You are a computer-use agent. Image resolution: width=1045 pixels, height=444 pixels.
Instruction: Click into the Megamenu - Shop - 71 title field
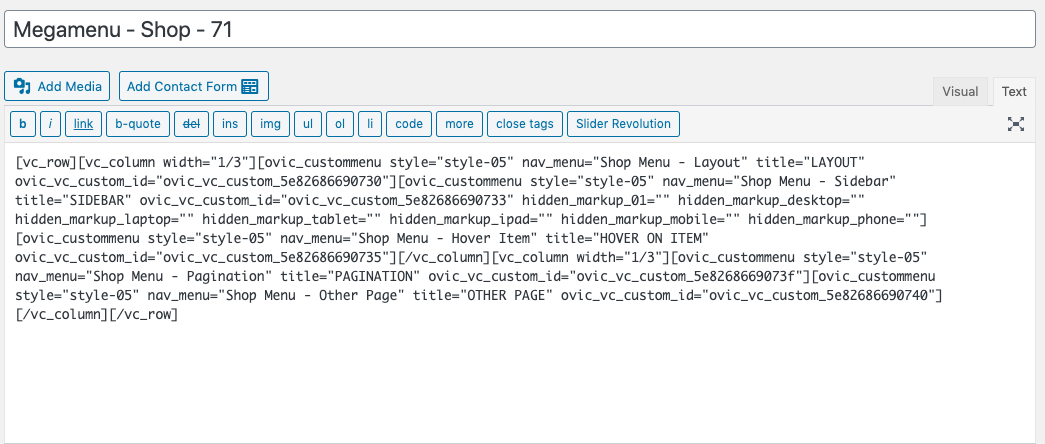[x=520, y=29]
